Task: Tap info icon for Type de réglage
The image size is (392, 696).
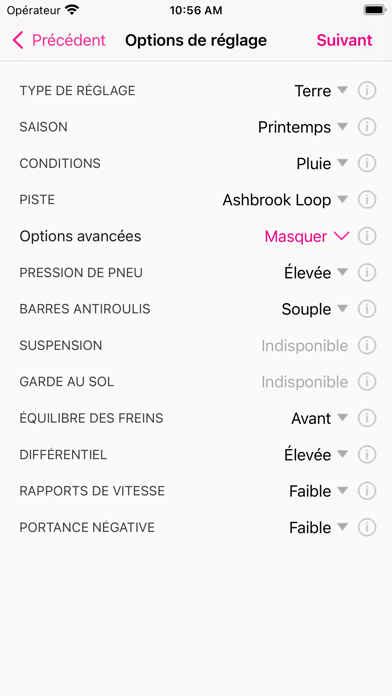Action: (x=367, y=91)
